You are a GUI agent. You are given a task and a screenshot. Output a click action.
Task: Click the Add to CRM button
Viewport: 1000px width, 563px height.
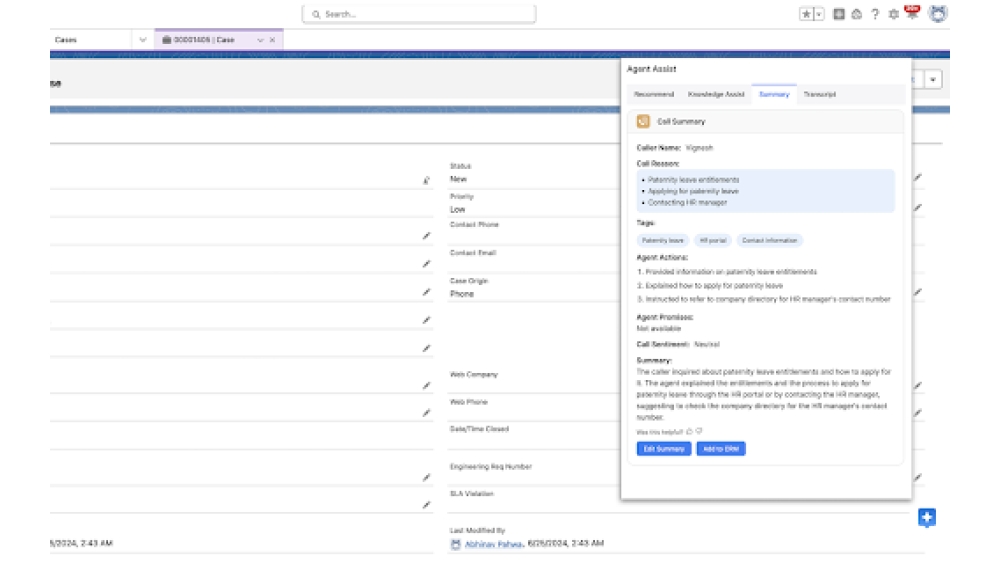click(x=721, y=449)
